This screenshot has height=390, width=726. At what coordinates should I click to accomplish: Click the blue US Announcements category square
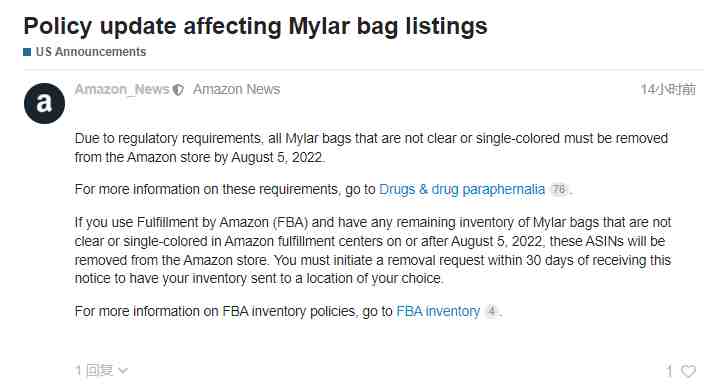[x=27, y=52]
